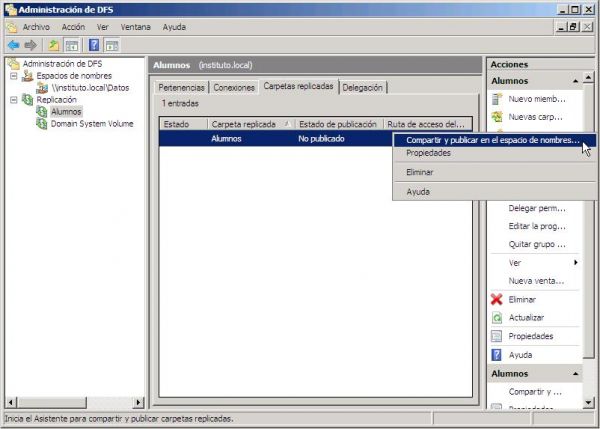Choose Eliminar in the context menu
This screenshot has height=429, width=600.
pos(419,172)
